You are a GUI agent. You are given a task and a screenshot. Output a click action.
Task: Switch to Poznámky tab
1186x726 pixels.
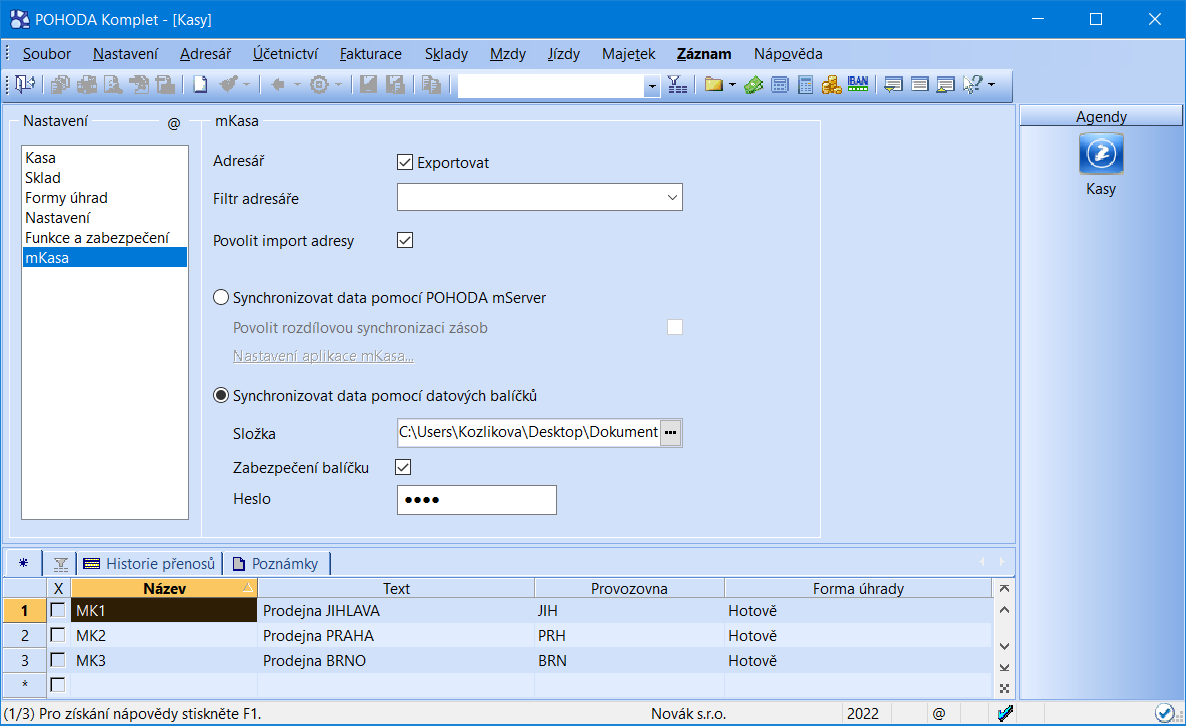276,563
